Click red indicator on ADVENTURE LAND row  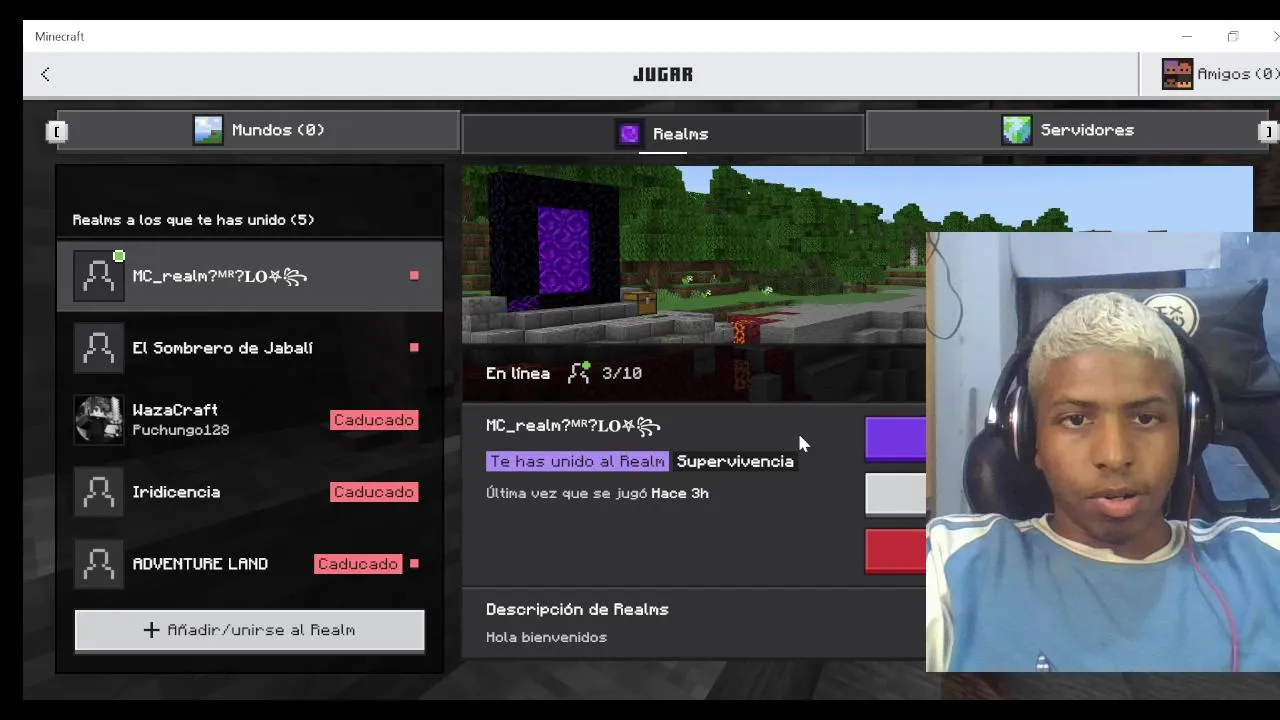click(414, 564)
